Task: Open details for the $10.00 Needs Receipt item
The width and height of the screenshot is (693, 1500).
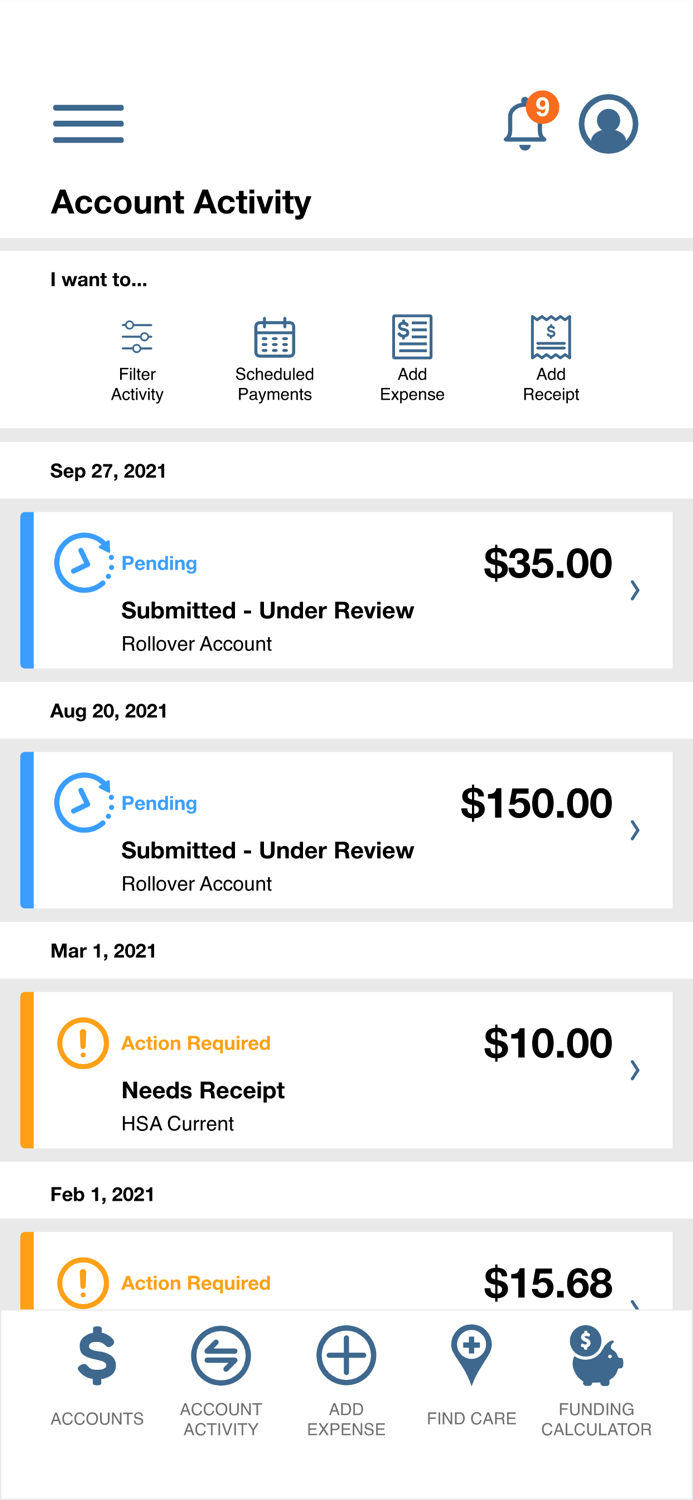Action: (634, 1070)
